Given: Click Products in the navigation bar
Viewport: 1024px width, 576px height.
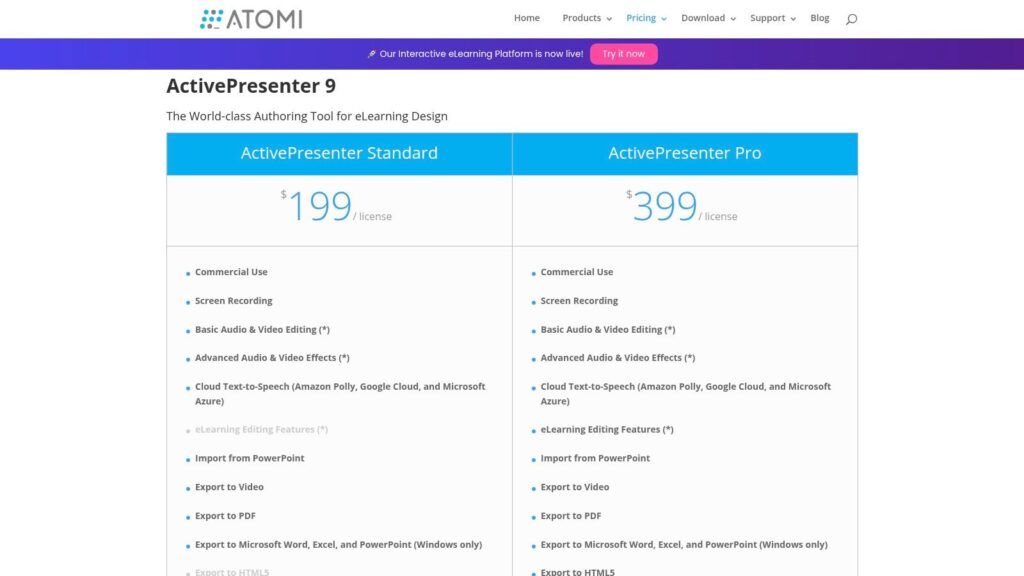Looking at the screenshot, I should pyautogui.click(x=581, y=18).
